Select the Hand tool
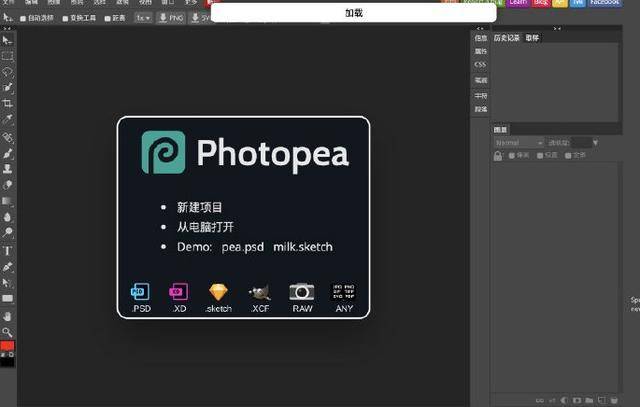The image size is (640, 407). tap(7, 316)
